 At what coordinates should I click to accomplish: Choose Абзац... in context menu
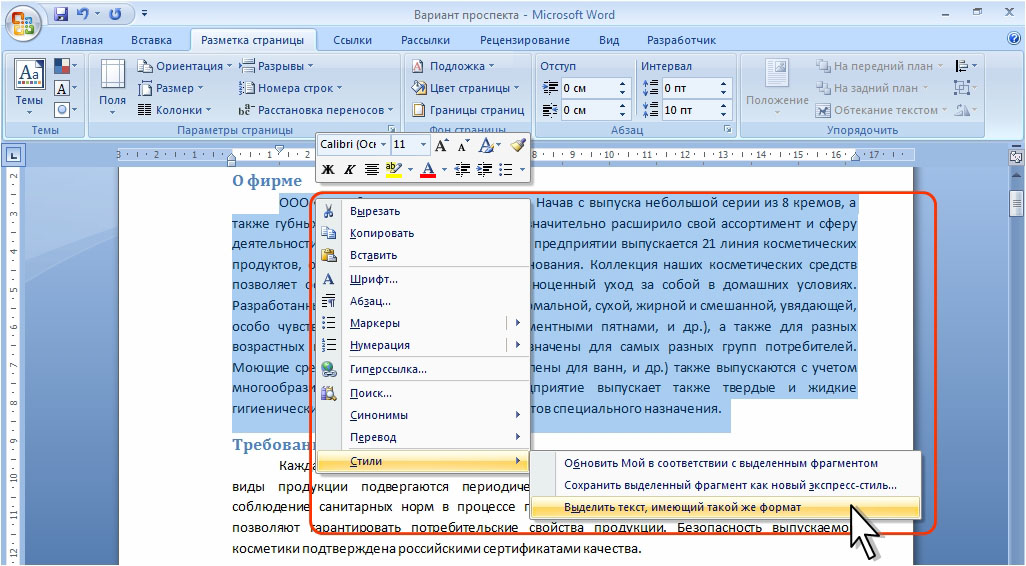point(423,302)
